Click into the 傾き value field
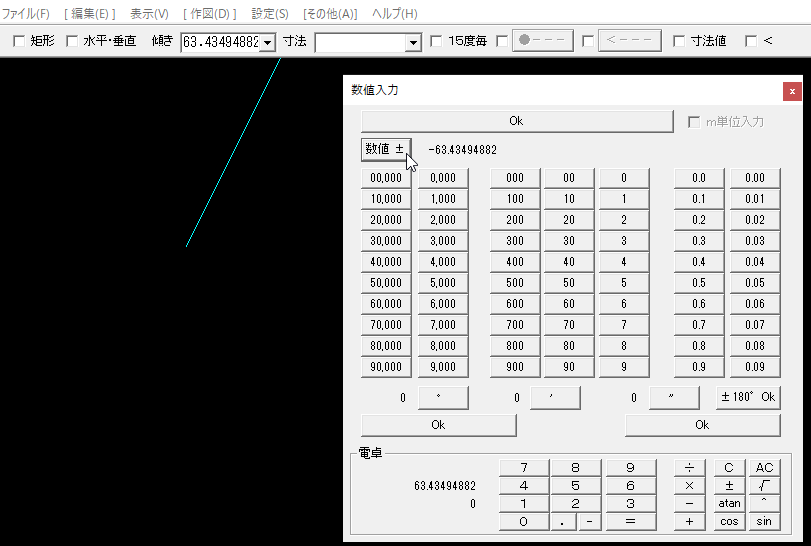Screen dimensions: 811x546 coord(221,42)
